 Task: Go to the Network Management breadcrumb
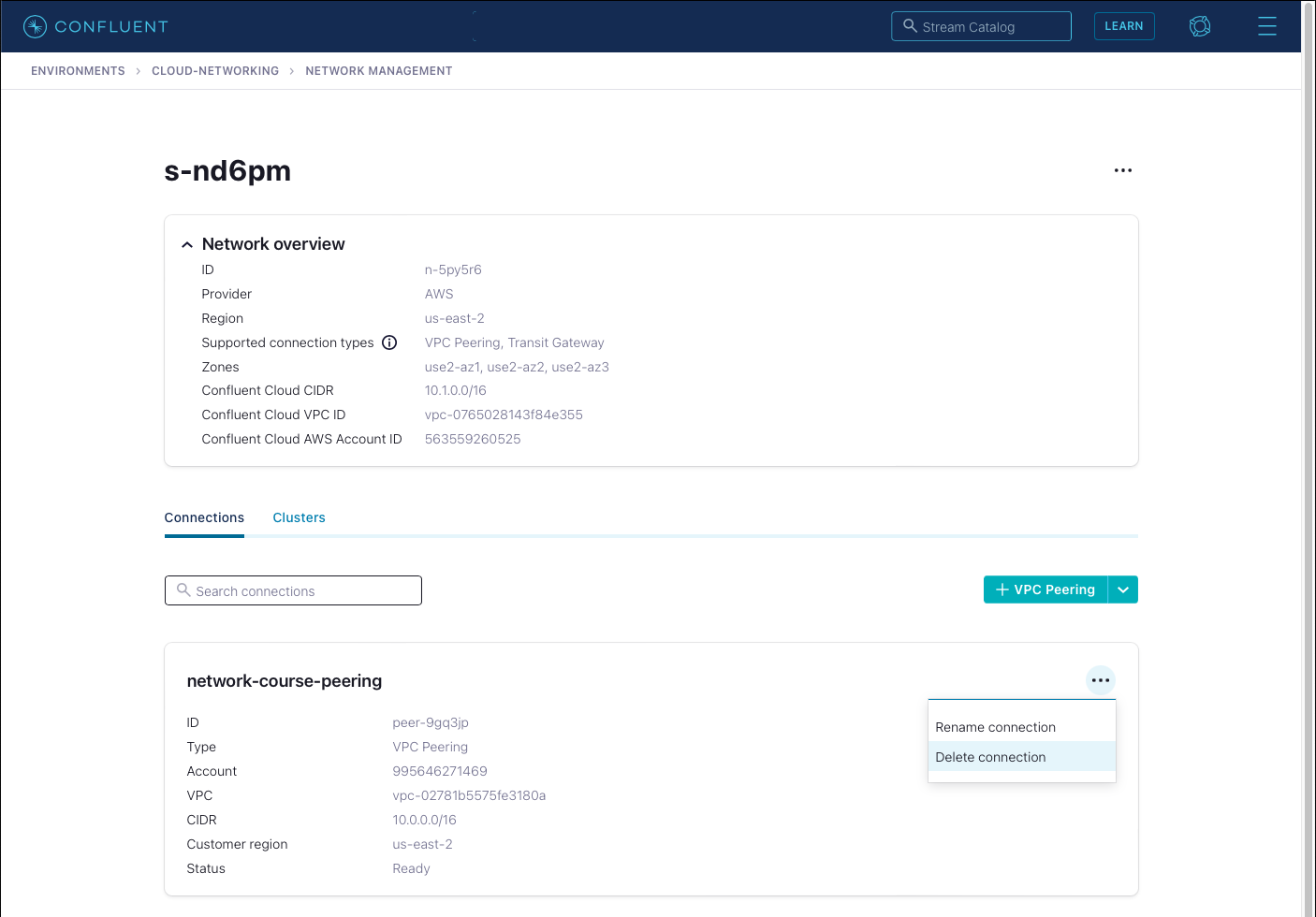(x=379, y=71)
